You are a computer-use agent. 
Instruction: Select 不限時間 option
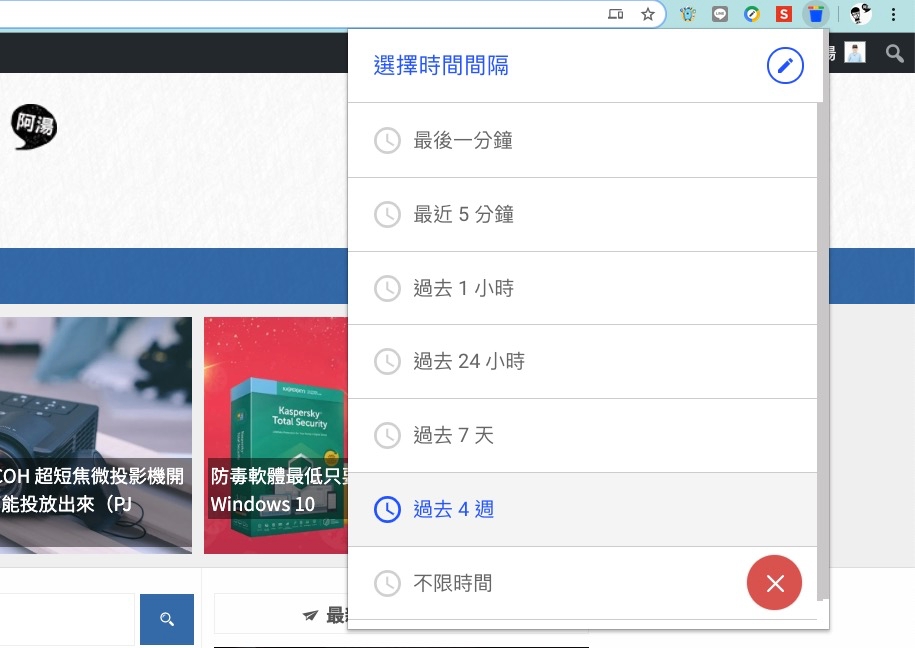[582, 583]
